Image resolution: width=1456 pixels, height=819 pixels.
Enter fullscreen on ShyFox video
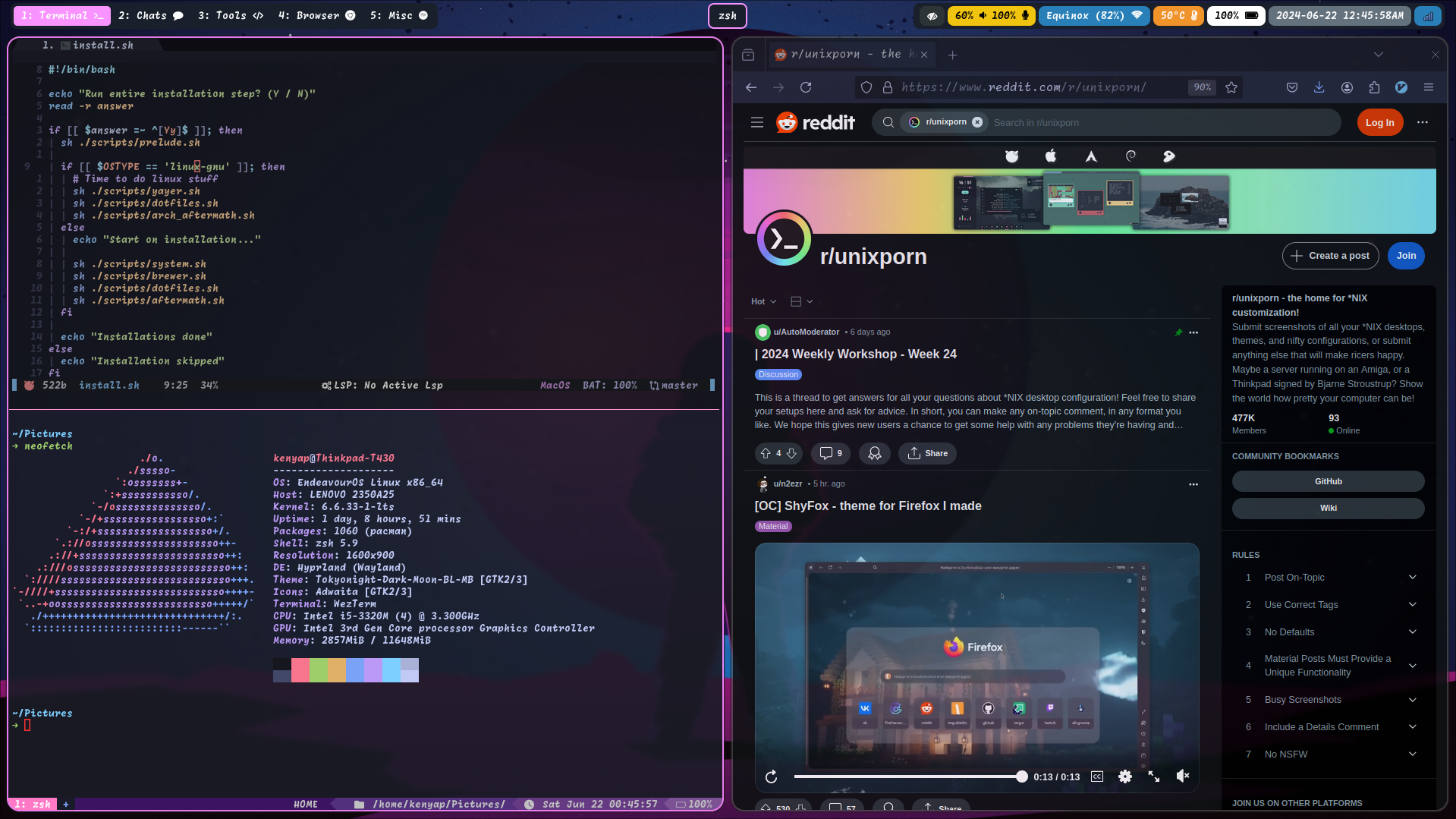(x=1154, y=776)
